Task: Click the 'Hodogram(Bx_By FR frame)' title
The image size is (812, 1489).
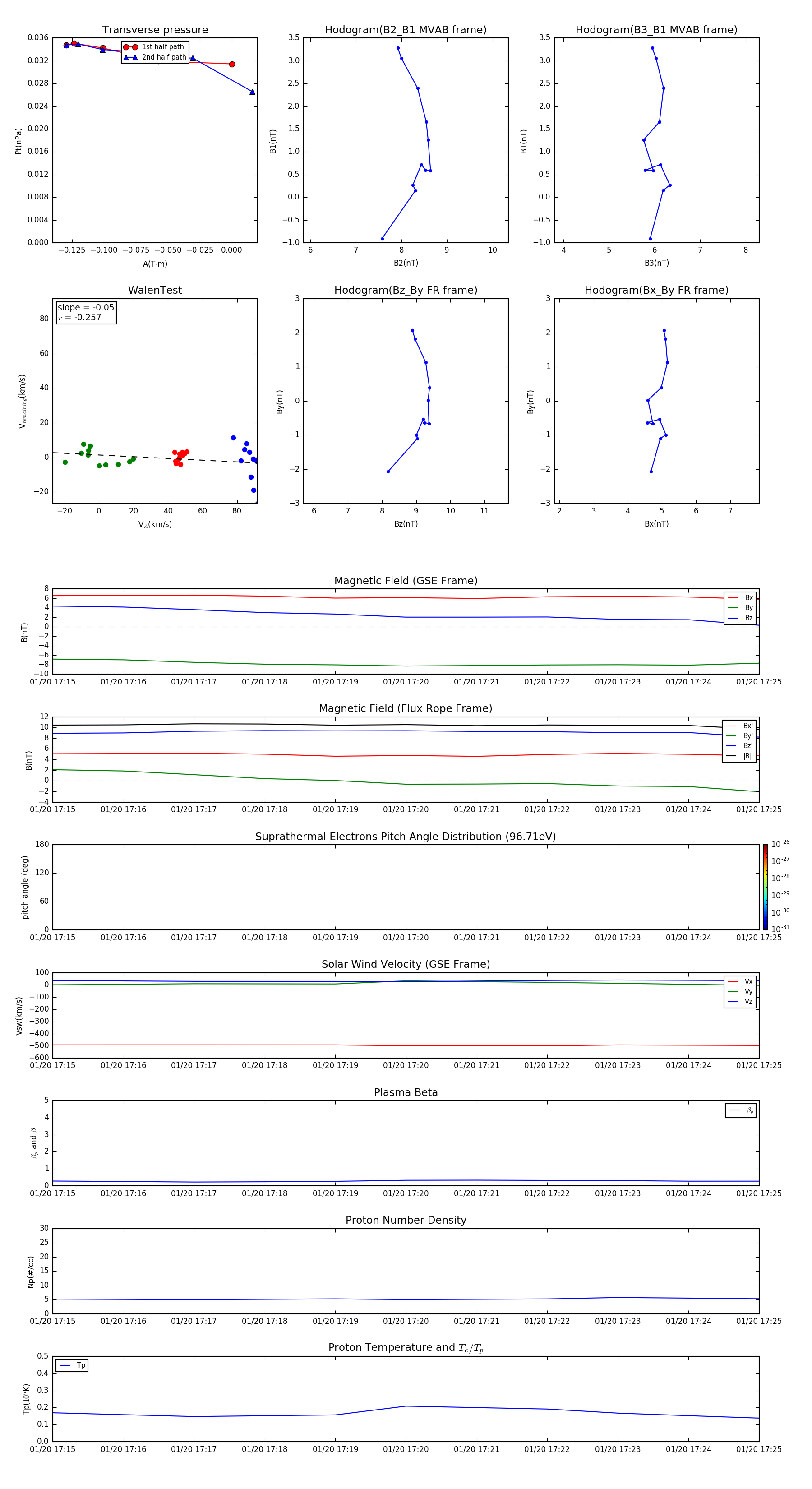Action: pos(656,290)
